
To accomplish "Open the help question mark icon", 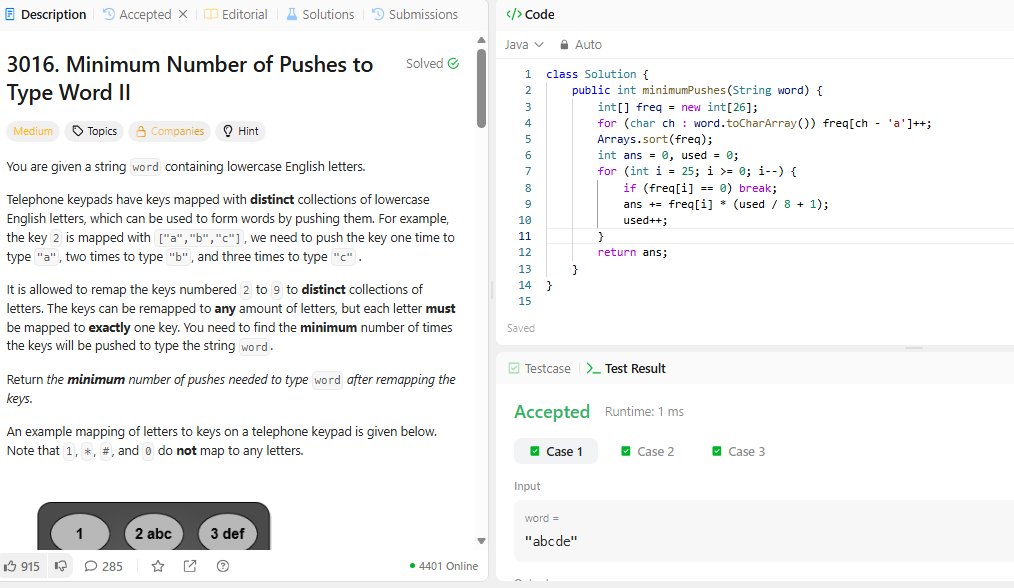I will (x=222, y=567).
